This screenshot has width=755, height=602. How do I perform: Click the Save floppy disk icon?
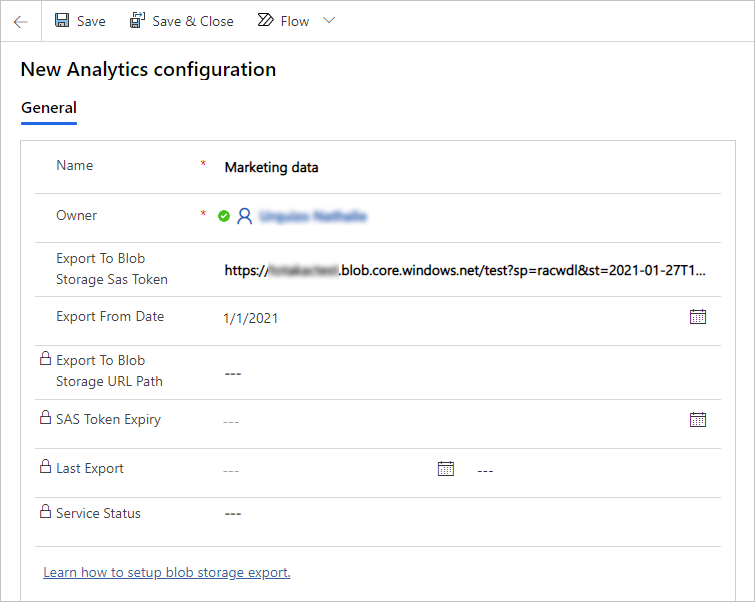coord(63,21)
